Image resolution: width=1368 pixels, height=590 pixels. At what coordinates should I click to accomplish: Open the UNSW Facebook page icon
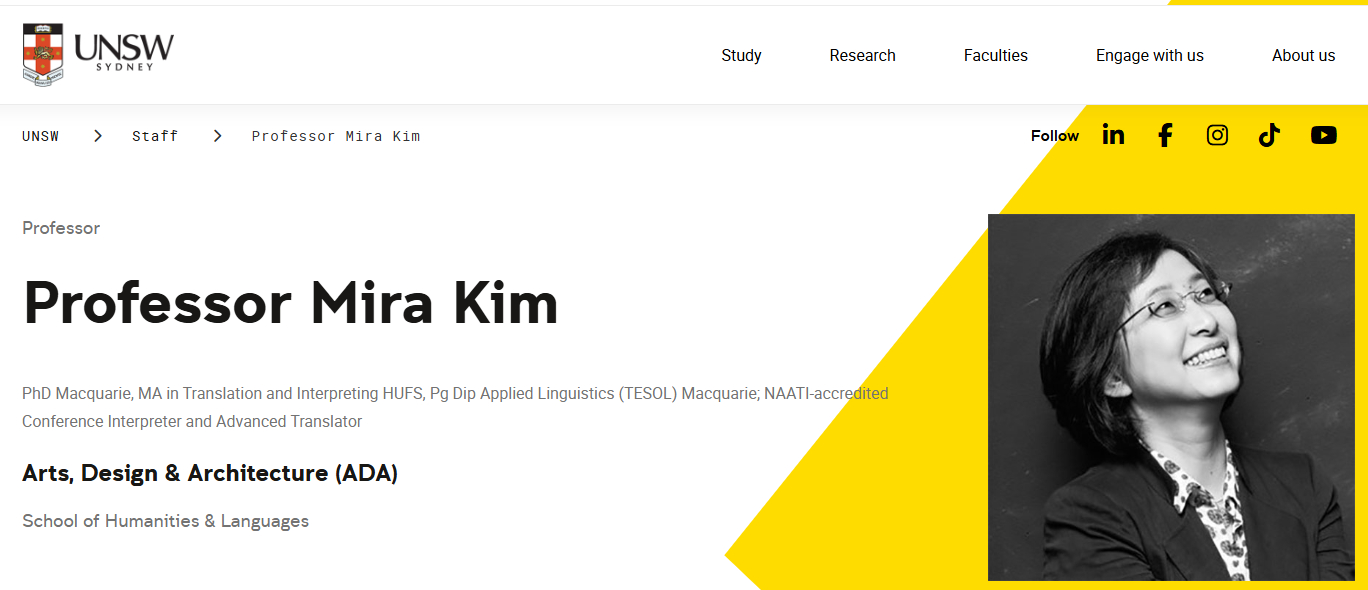coord(1165,135)
